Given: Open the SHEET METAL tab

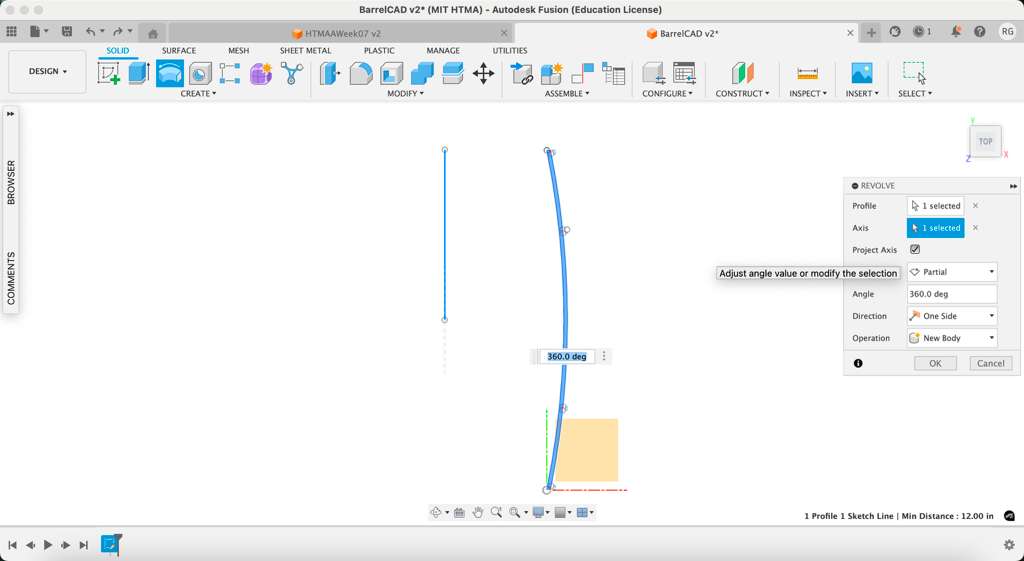Looking at the screenshot, I should pos(305,50).
